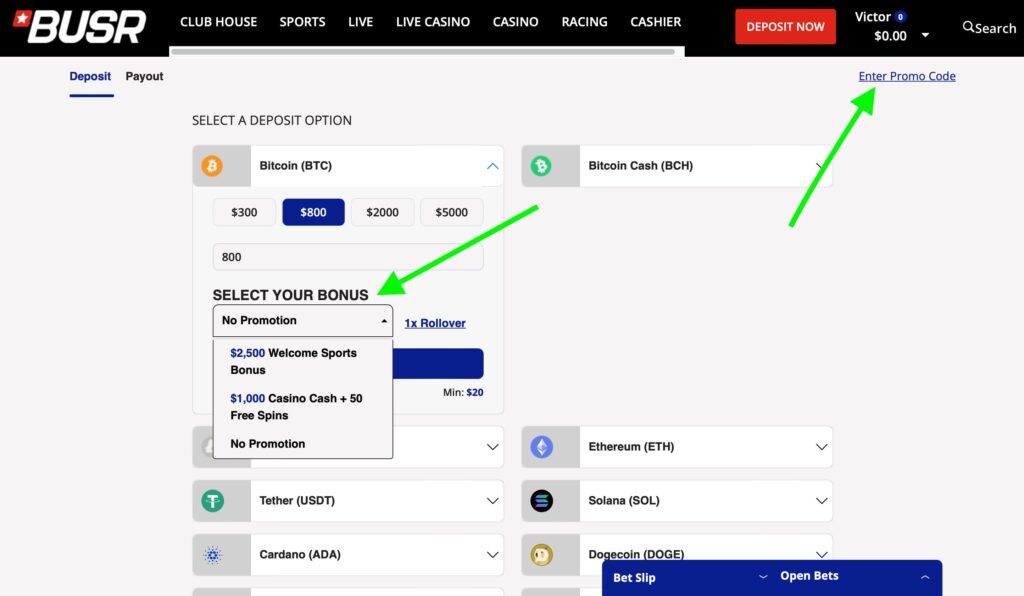Screen dimensions: 1024x596
Task: Click the Bitcoin Cash (BCH) label
Action: [x=641, y=166]
